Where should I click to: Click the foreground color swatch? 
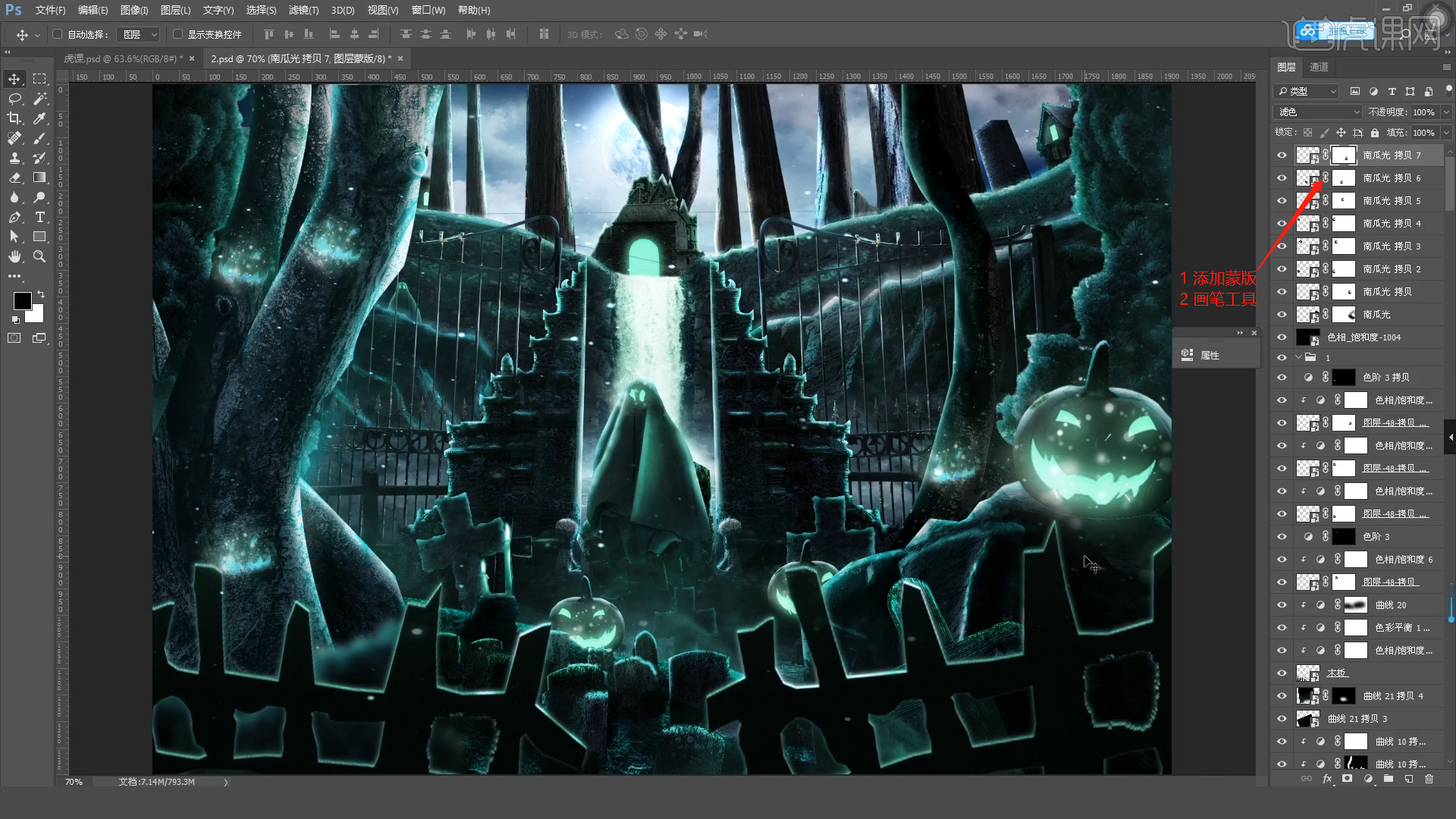pyautogui.click(x=22, y=301)
